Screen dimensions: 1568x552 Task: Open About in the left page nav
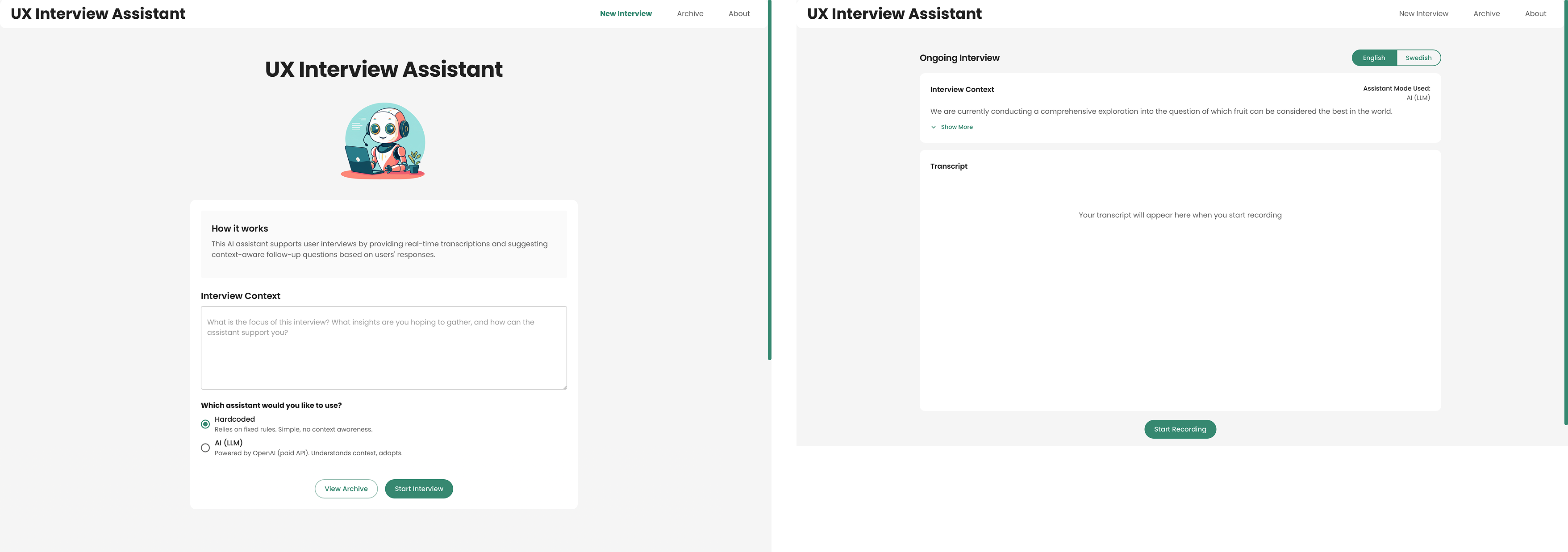pyautogui.click(x=739, y=13)
